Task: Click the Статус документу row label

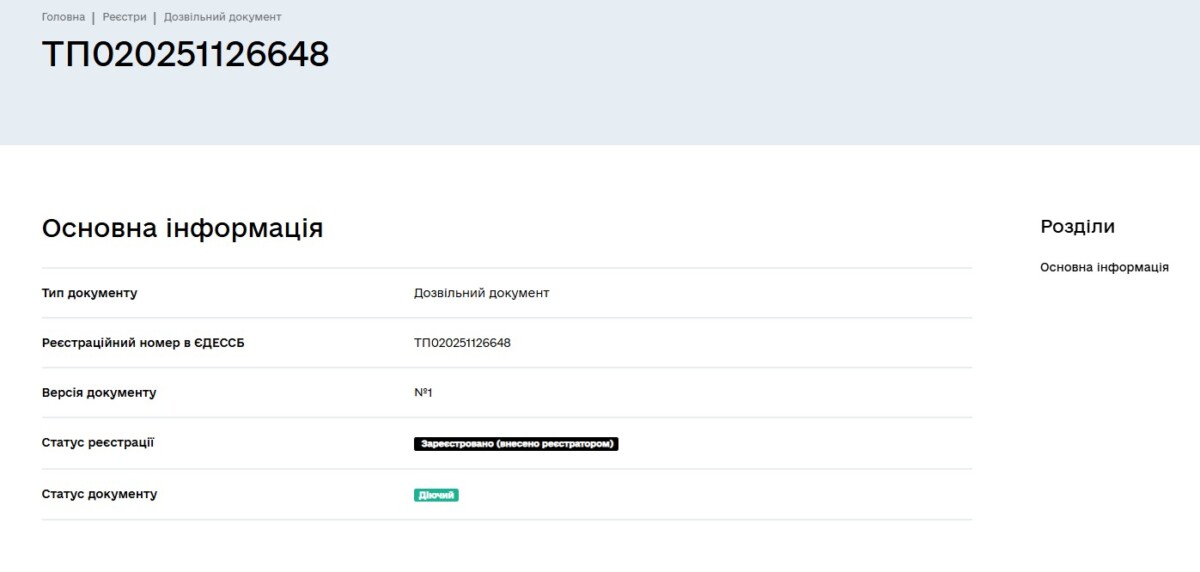Action: click(99, 494)
